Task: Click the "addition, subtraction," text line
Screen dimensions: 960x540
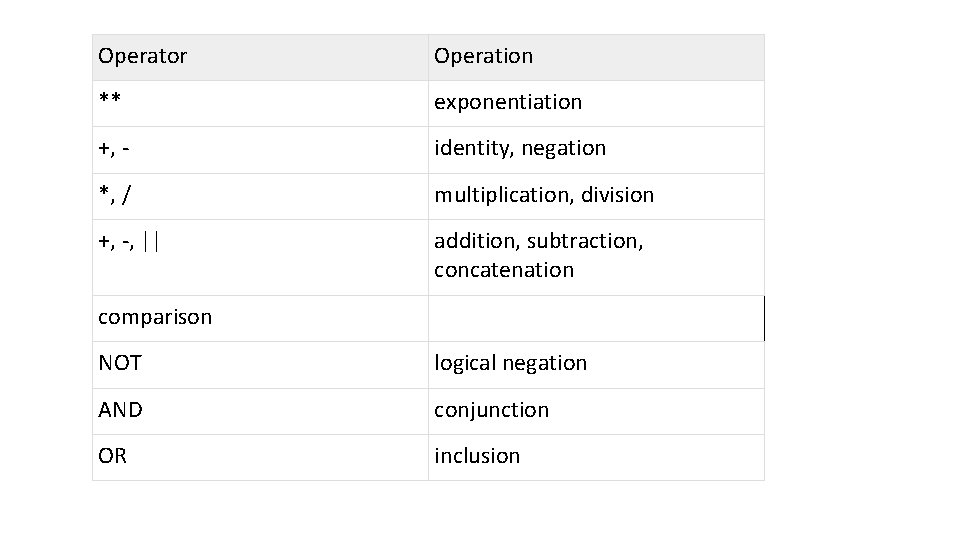Action: (x=538, y=241)
